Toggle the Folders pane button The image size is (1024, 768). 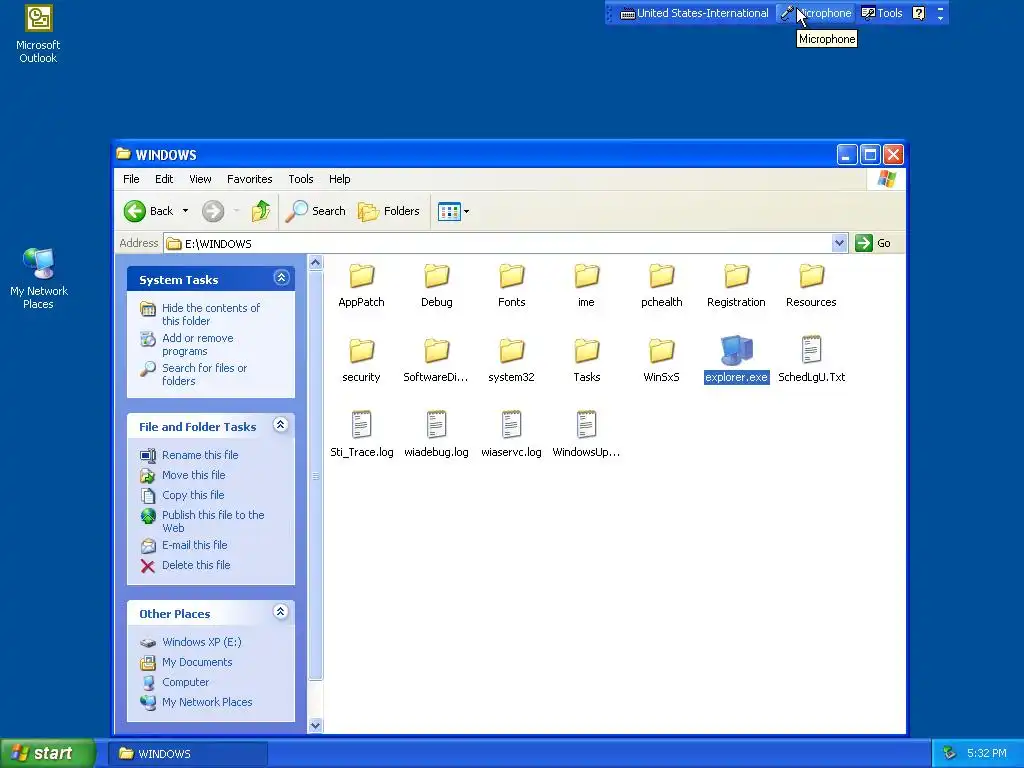[389, 211]
